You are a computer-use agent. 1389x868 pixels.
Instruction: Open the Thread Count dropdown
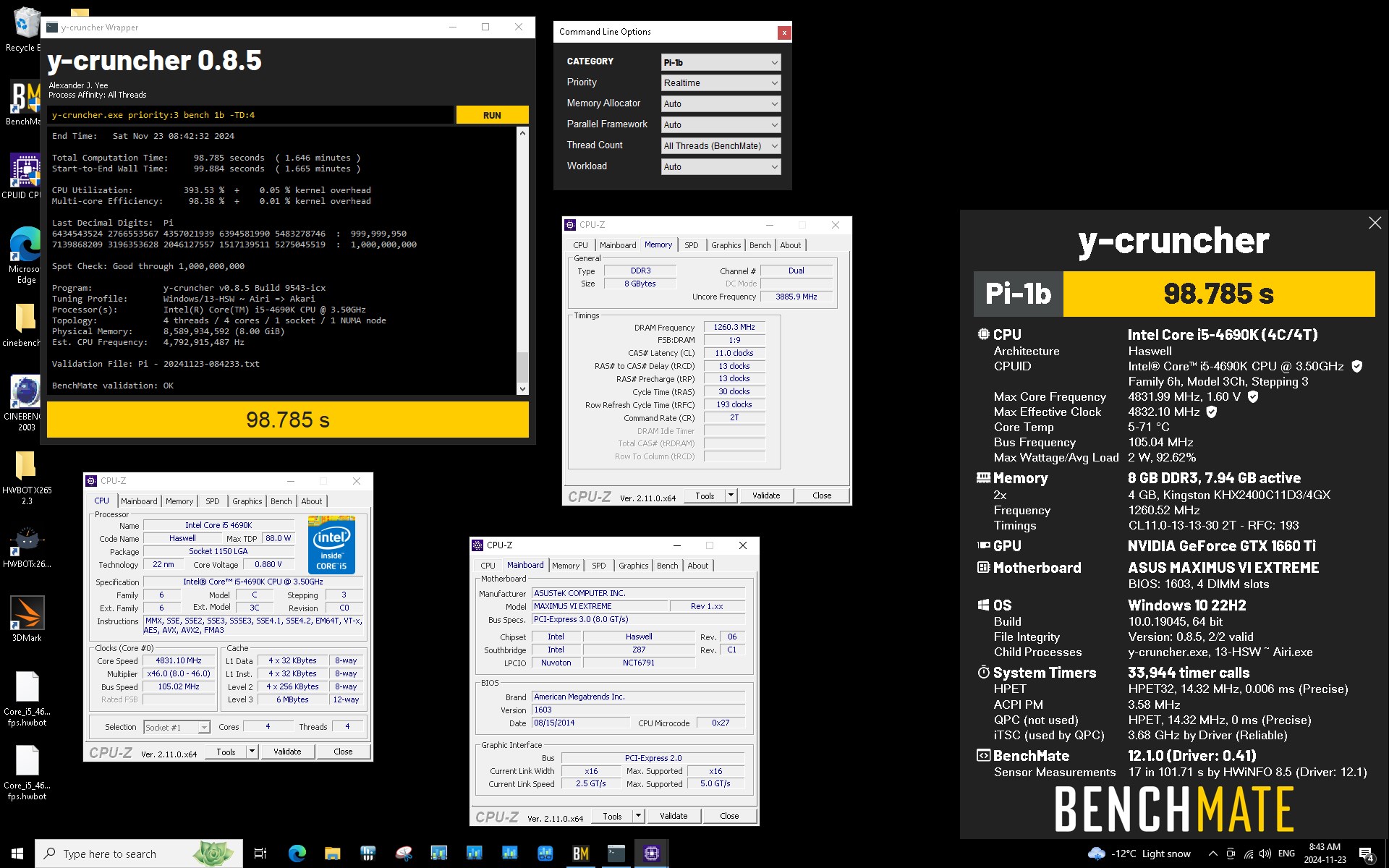coord(721,145)
